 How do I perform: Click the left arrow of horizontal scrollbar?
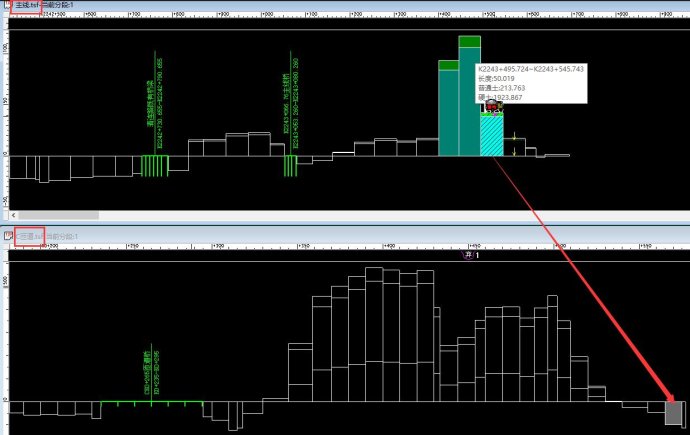pyautogui.click(x=10, y=214)
